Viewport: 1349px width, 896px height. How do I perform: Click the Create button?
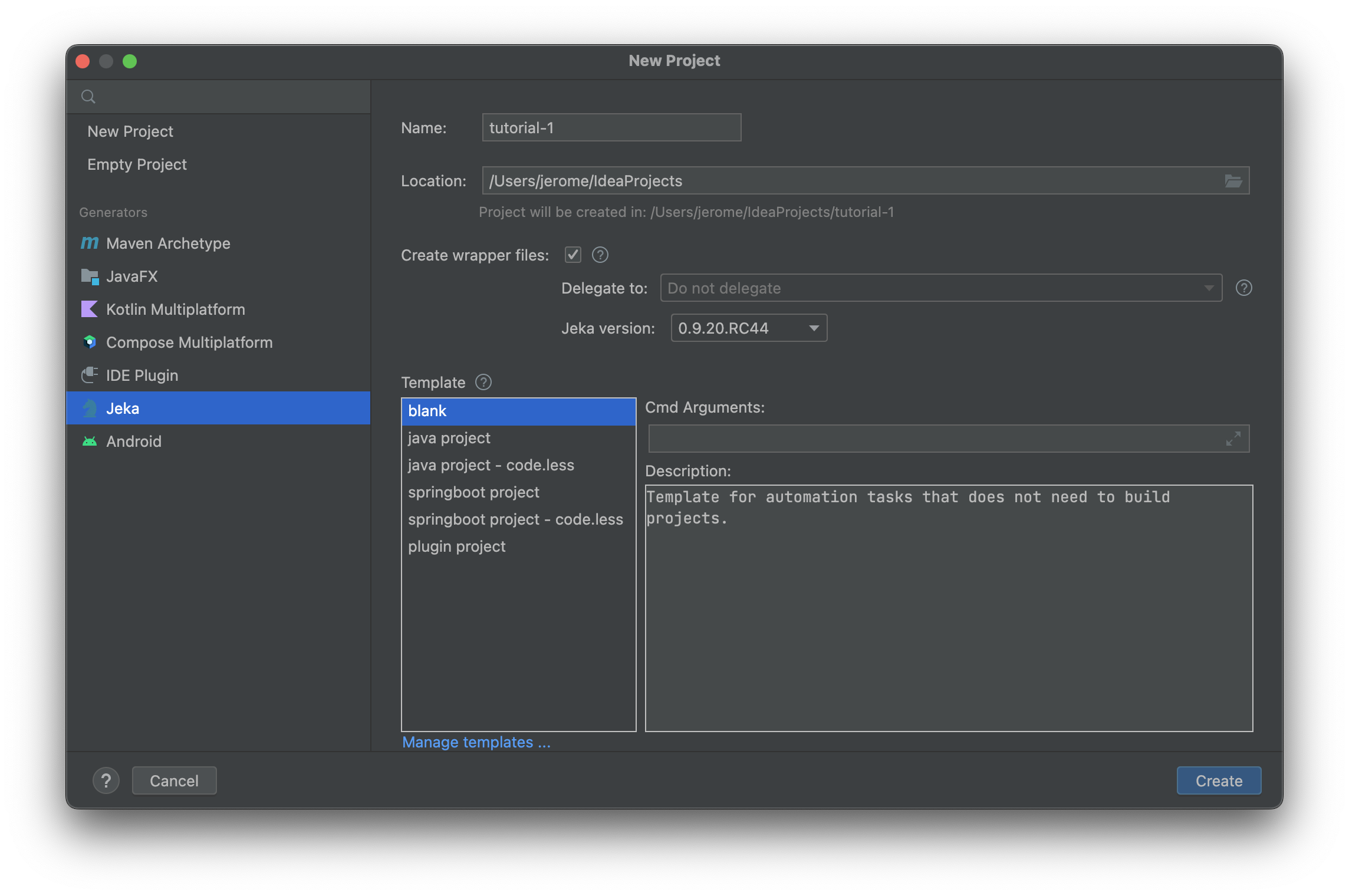[1219, 780]
